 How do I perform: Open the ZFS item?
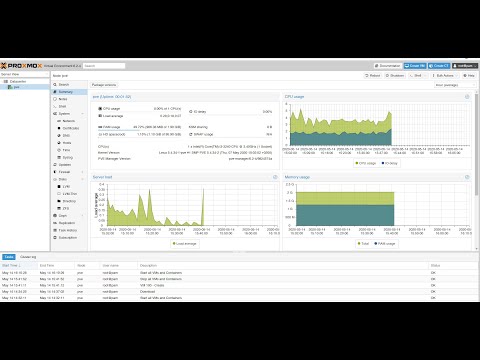point(69,208)
